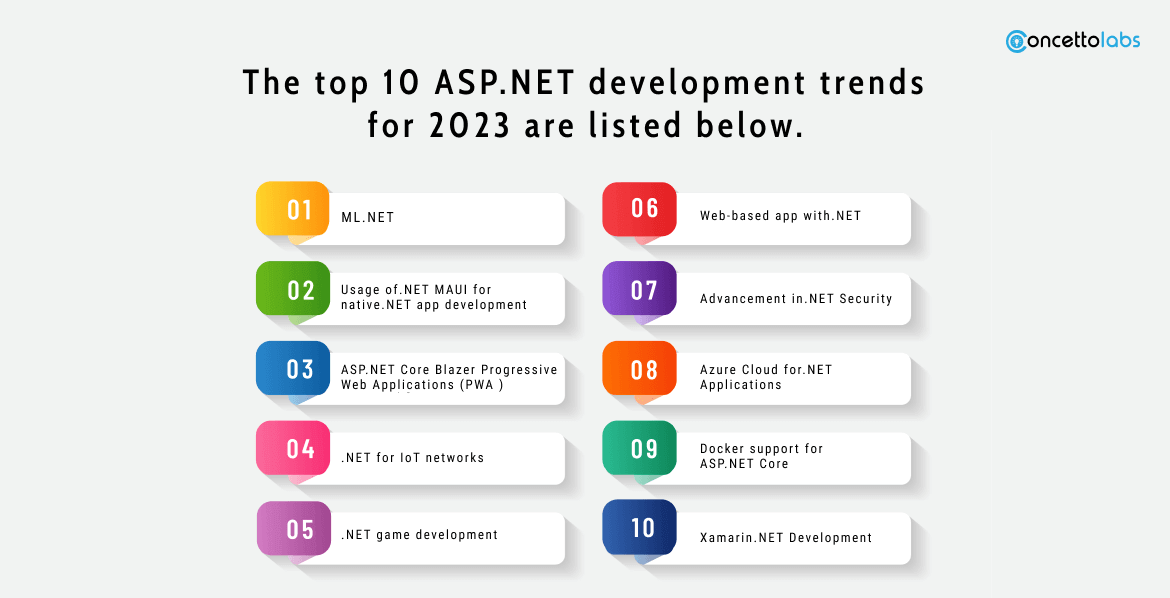Select the green 02 number badge

click(293, 290)
